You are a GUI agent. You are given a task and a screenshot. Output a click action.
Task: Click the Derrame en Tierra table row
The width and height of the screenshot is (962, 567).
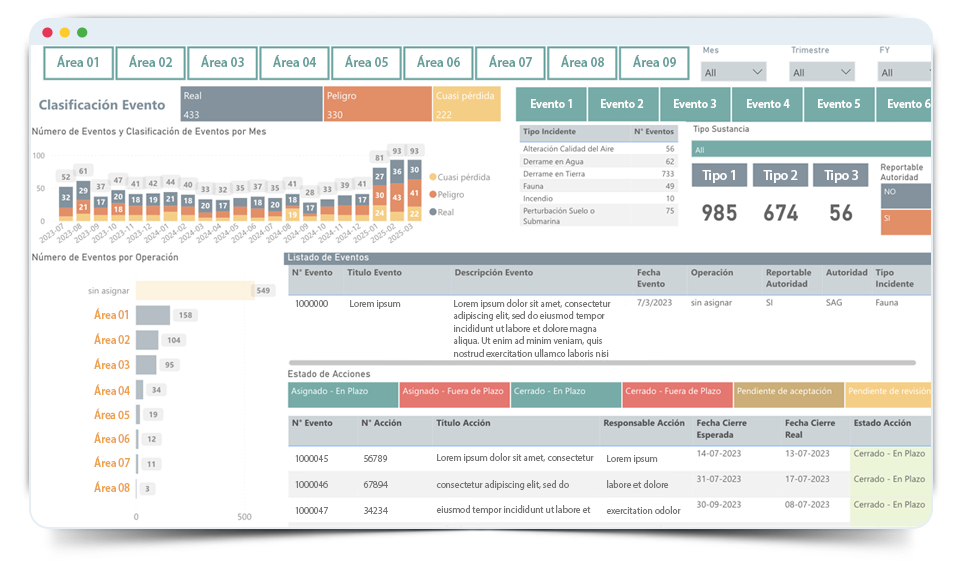[598, 174]
